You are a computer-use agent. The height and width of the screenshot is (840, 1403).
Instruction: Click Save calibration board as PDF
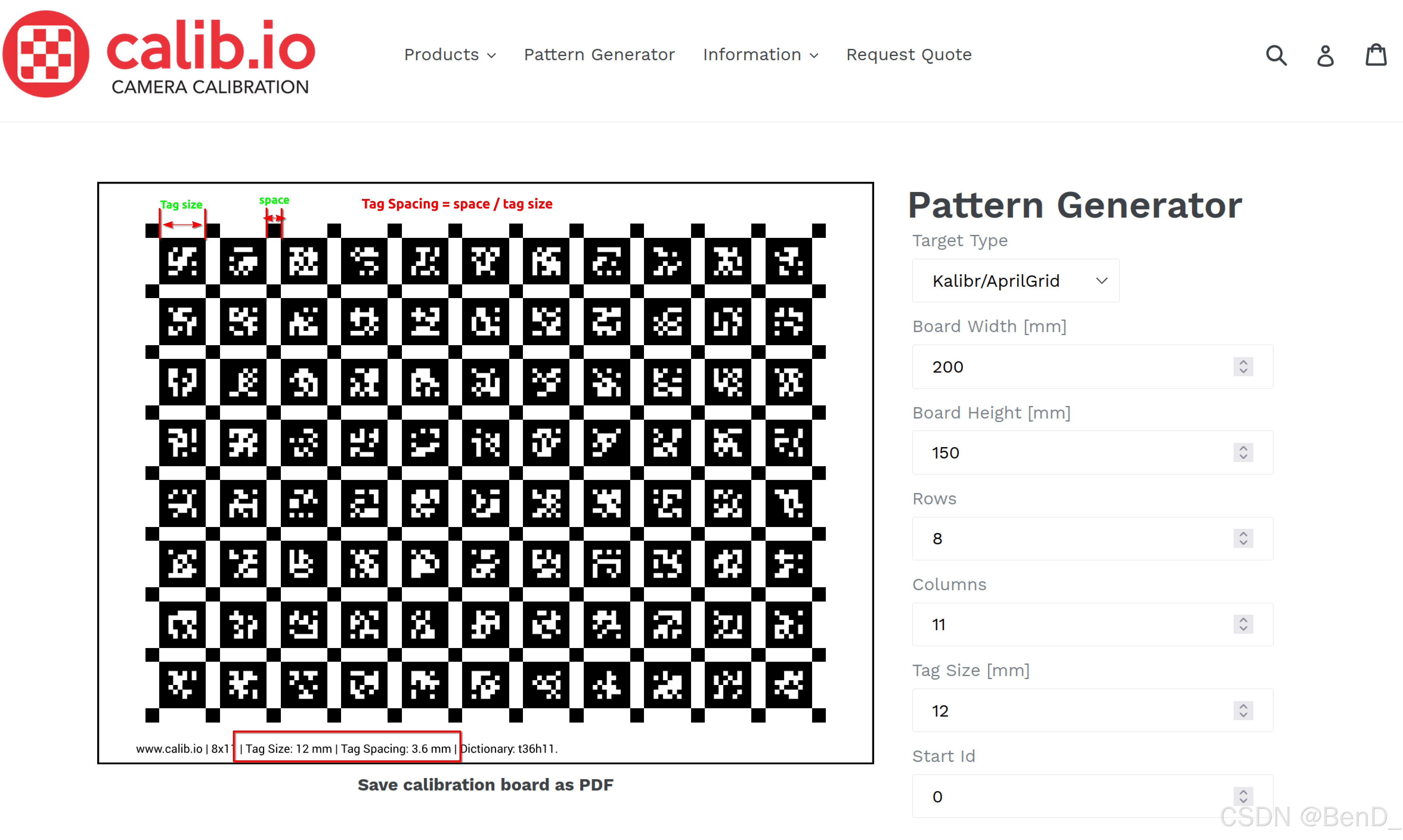(486, 785)
